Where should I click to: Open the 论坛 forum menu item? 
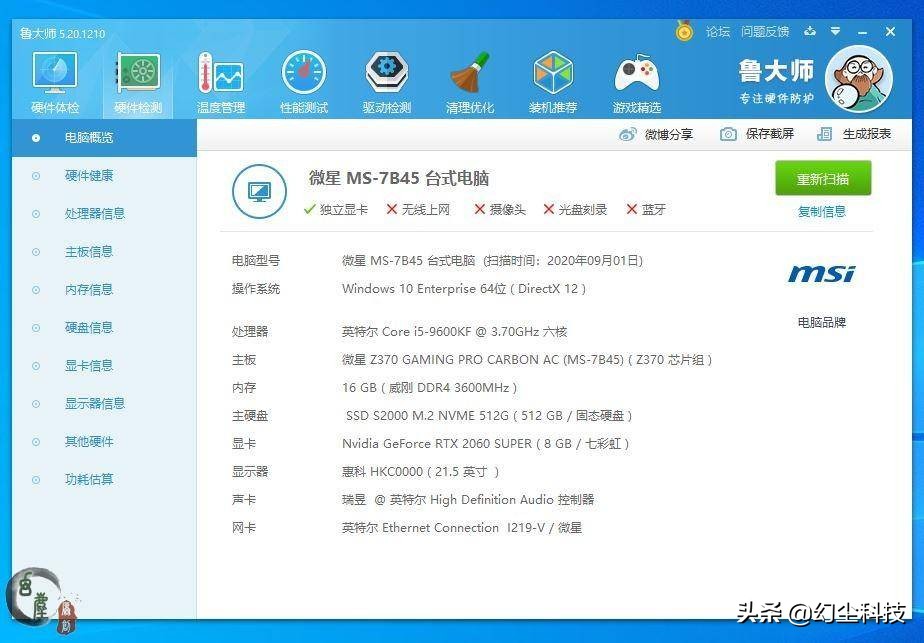(718, 31)
